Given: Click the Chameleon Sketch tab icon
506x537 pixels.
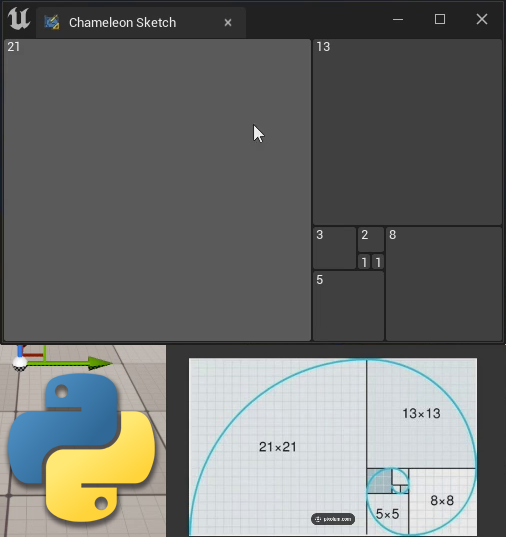Looking at the screenshot, I should click(x=52, y=22).
